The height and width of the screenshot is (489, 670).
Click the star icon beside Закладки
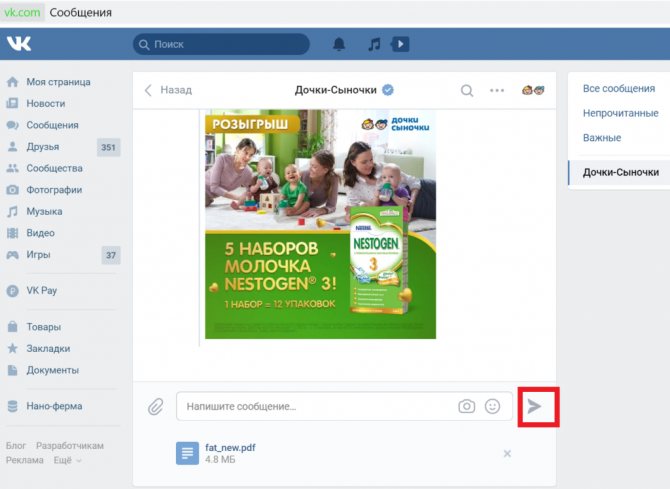pos(12,348)
